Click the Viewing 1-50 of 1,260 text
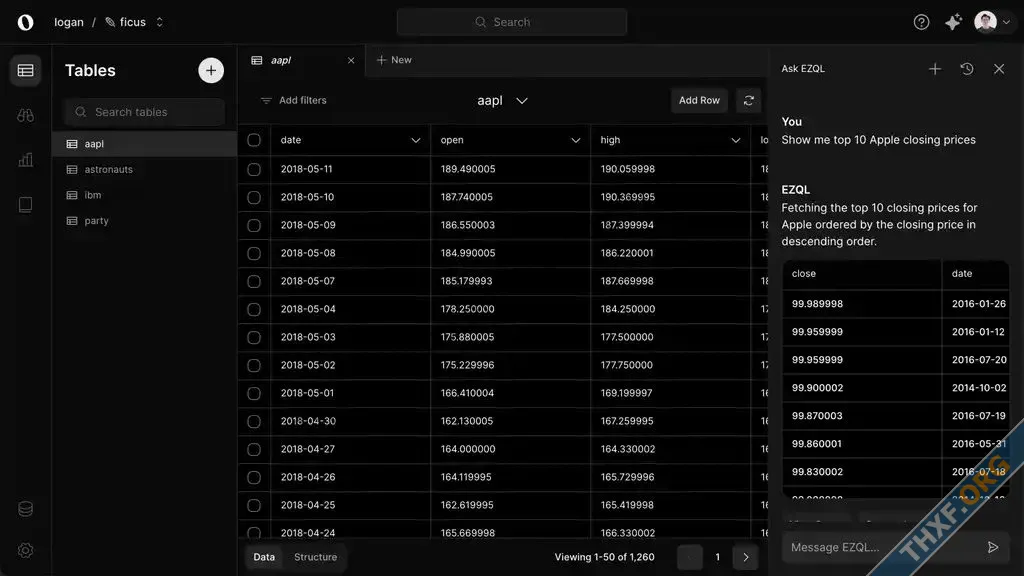1024x576 pixels. tap(604, 557)
